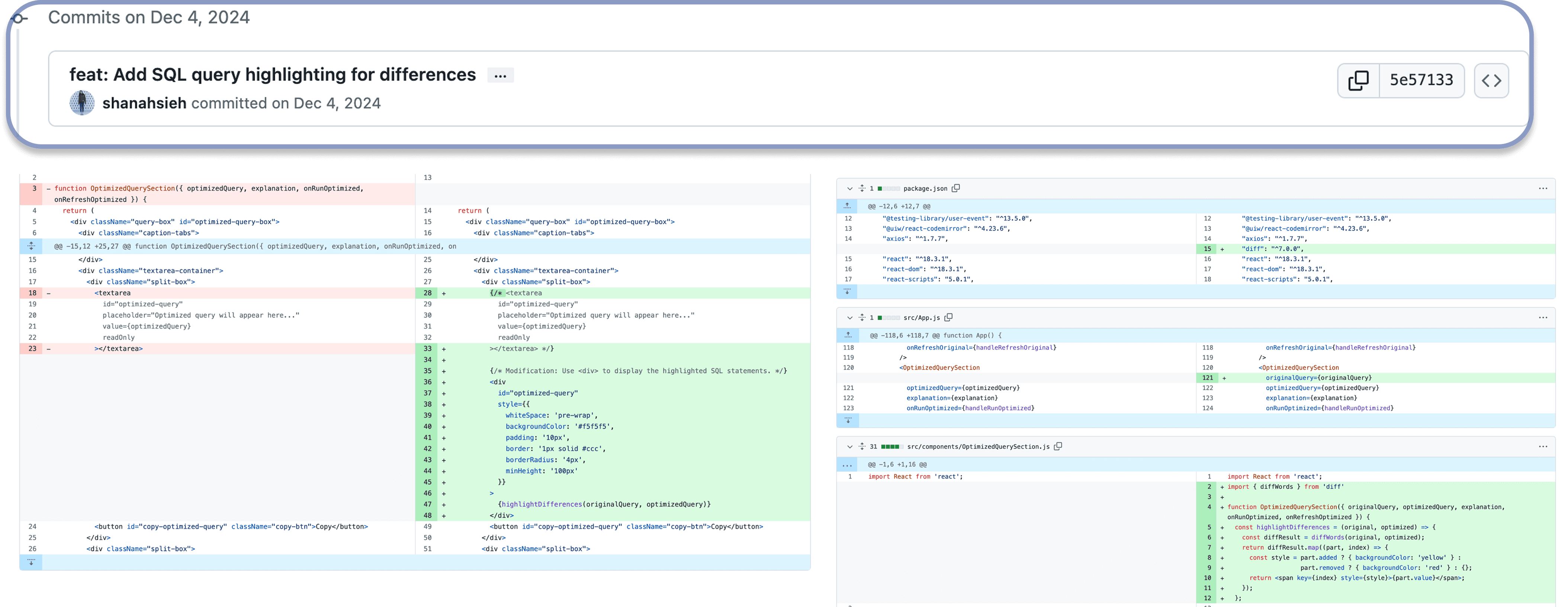This screenshot has width=1568, height=607.
Task: Show commit description ellipsis next to title
Action: point(500,76)
